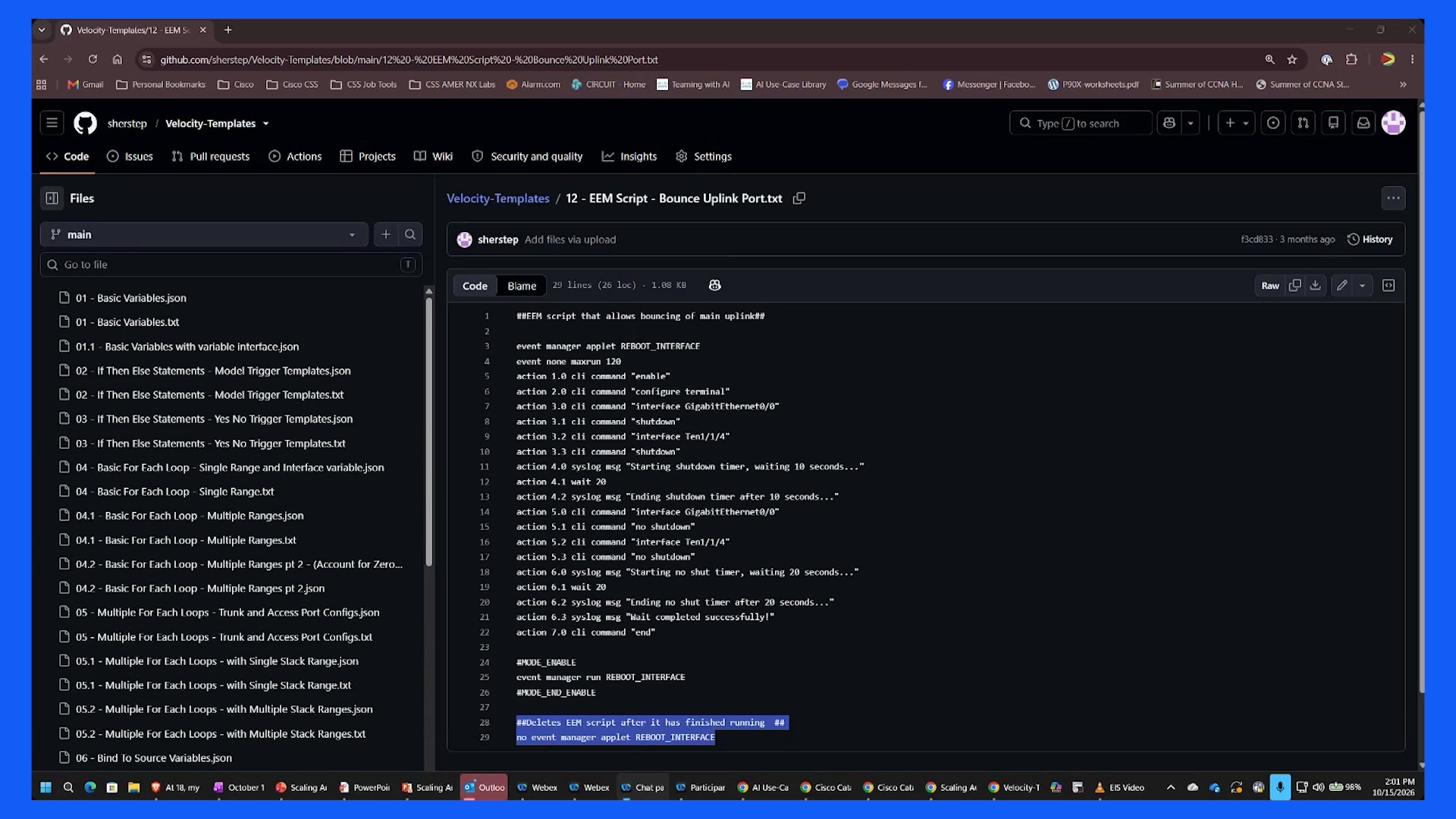The height and width of the screenshot is (819, 1456).
Task: Expand the edit options dropdown arrow
Action: click(x=1363, y=285)
